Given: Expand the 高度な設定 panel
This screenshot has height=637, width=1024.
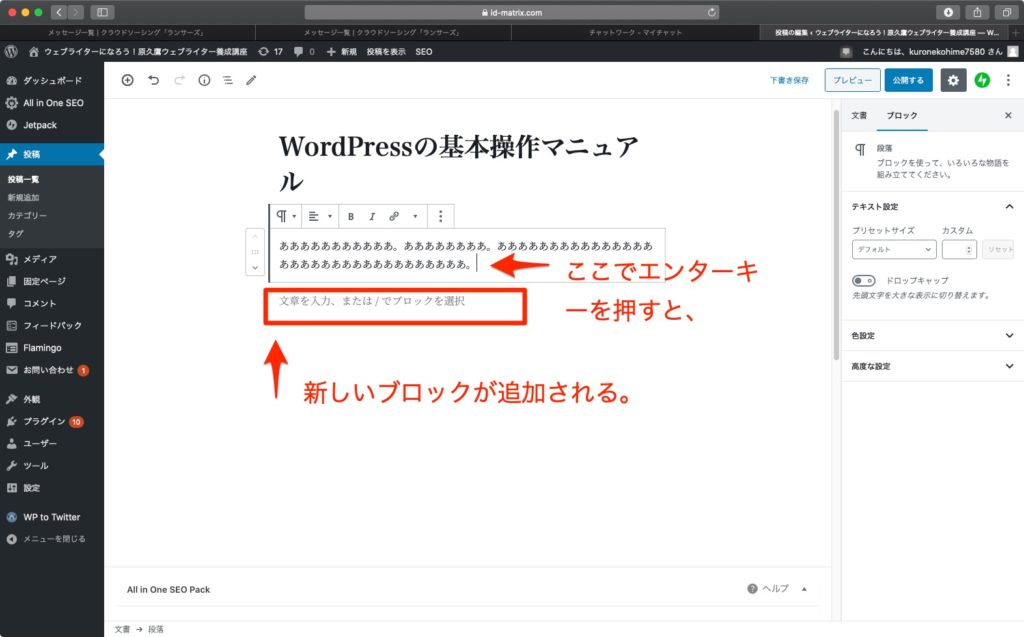Looking at the screenshot, I should (x=933, y=366).
